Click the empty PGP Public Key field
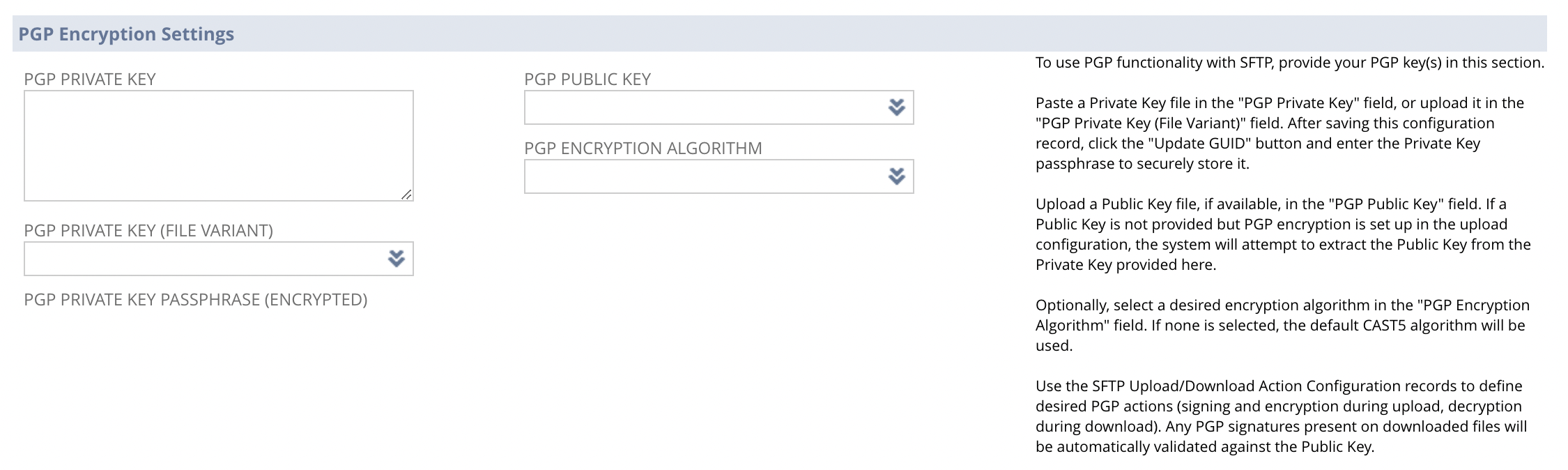1568x470 pixels. click(697, 108)
